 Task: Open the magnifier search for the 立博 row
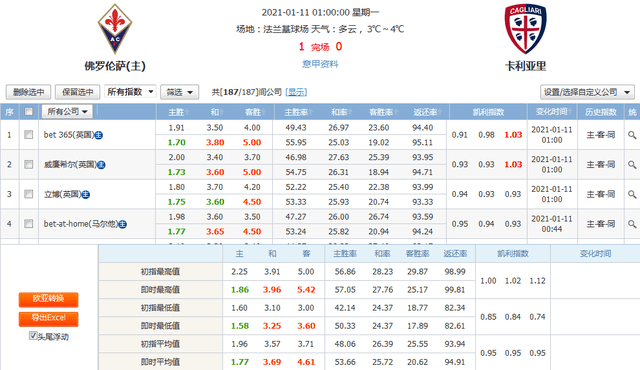pos(632,195)
